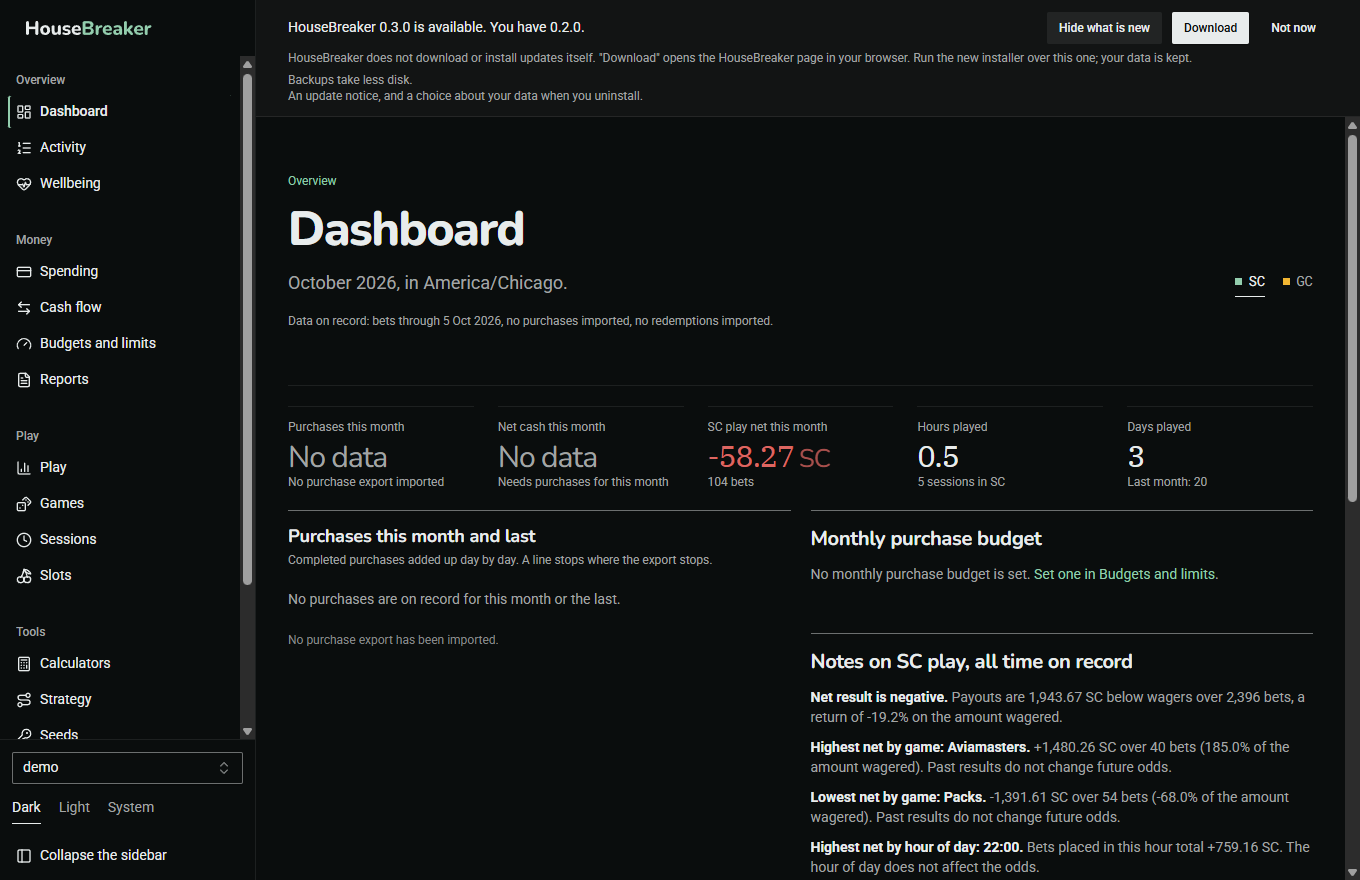This screenshot has width=1360, height=880.
Task: Click the Download update button
Action: point(1210,28)
